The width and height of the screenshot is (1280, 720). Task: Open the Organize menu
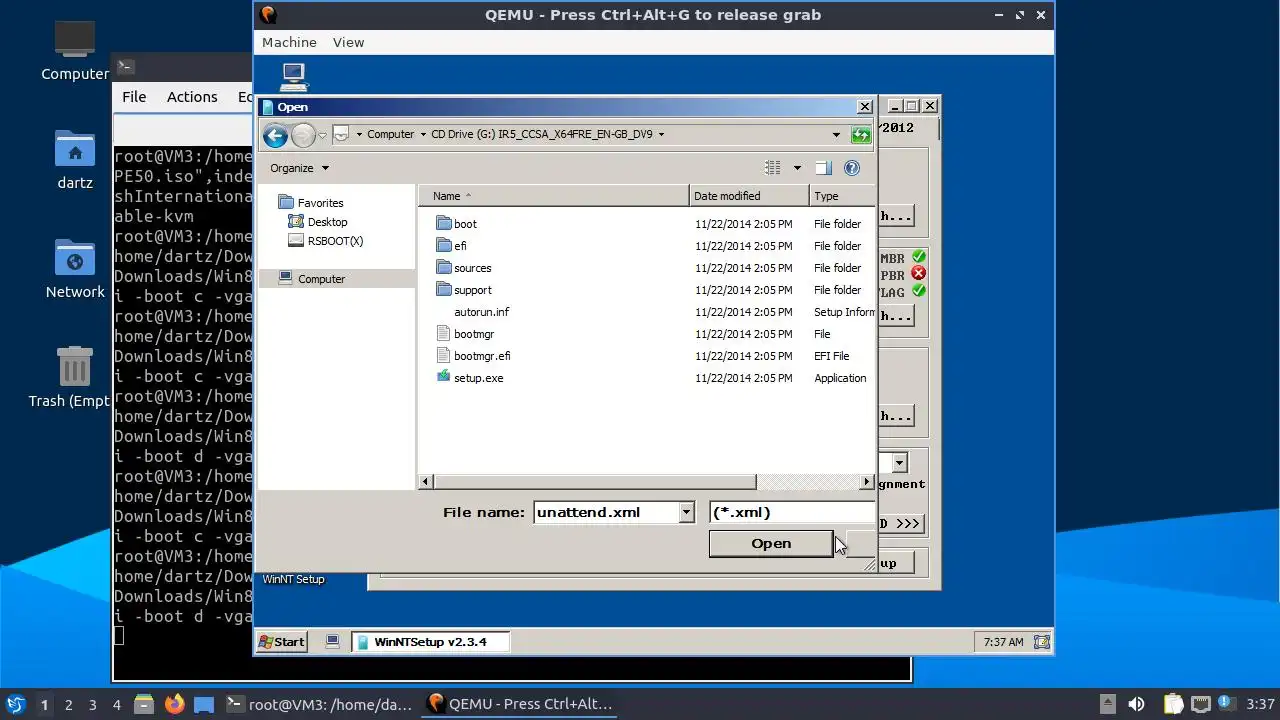[299, 168]
